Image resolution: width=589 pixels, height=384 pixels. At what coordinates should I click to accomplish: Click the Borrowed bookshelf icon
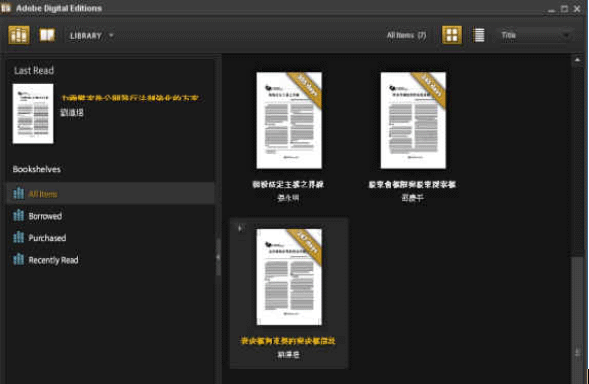point(18,216)
